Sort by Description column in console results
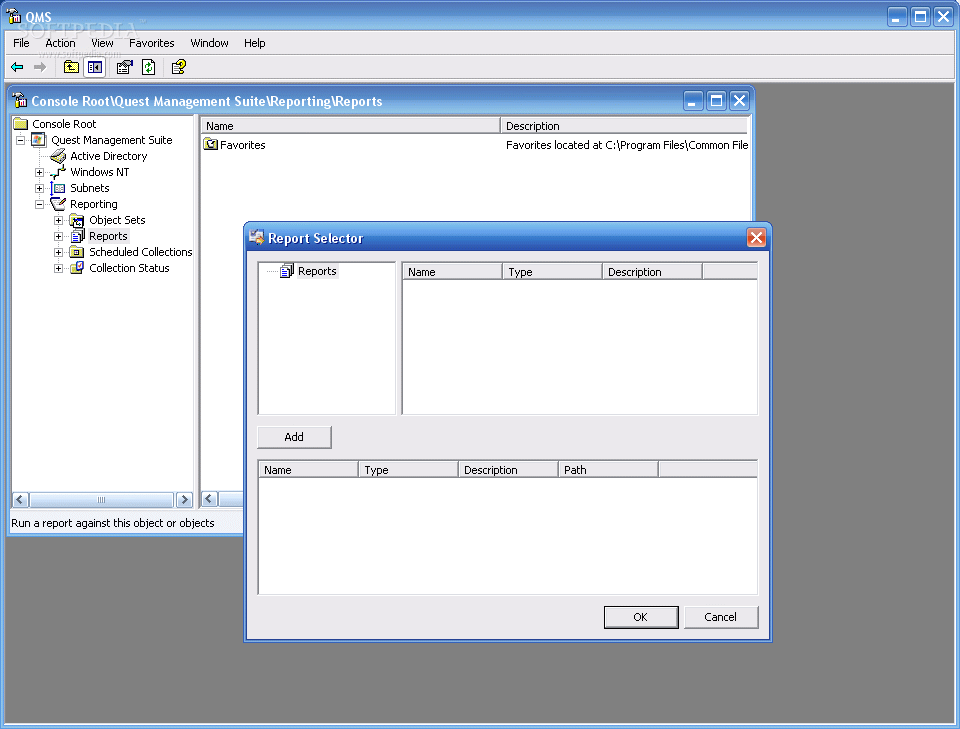The image size is (960, 729). click(x=624, y=125)
